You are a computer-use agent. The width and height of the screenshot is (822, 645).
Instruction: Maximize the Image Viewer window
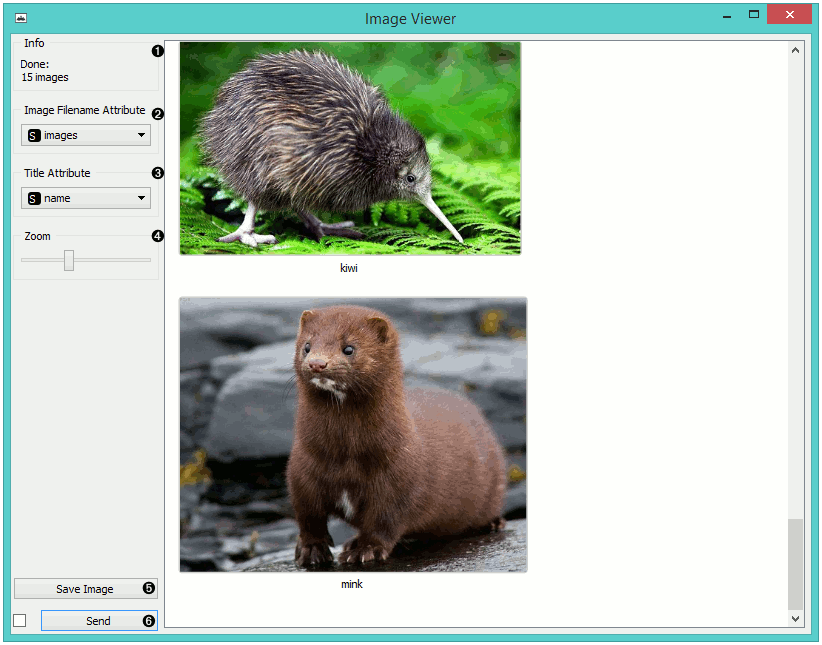click(753, 15)
